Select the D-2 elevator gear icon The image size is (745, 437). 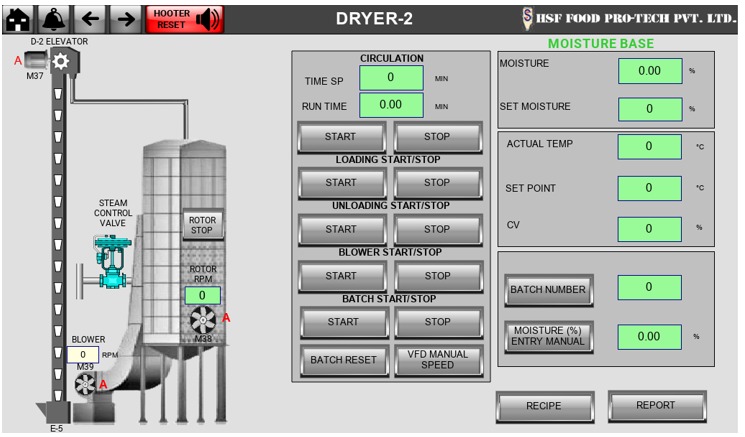click(59, 62)
